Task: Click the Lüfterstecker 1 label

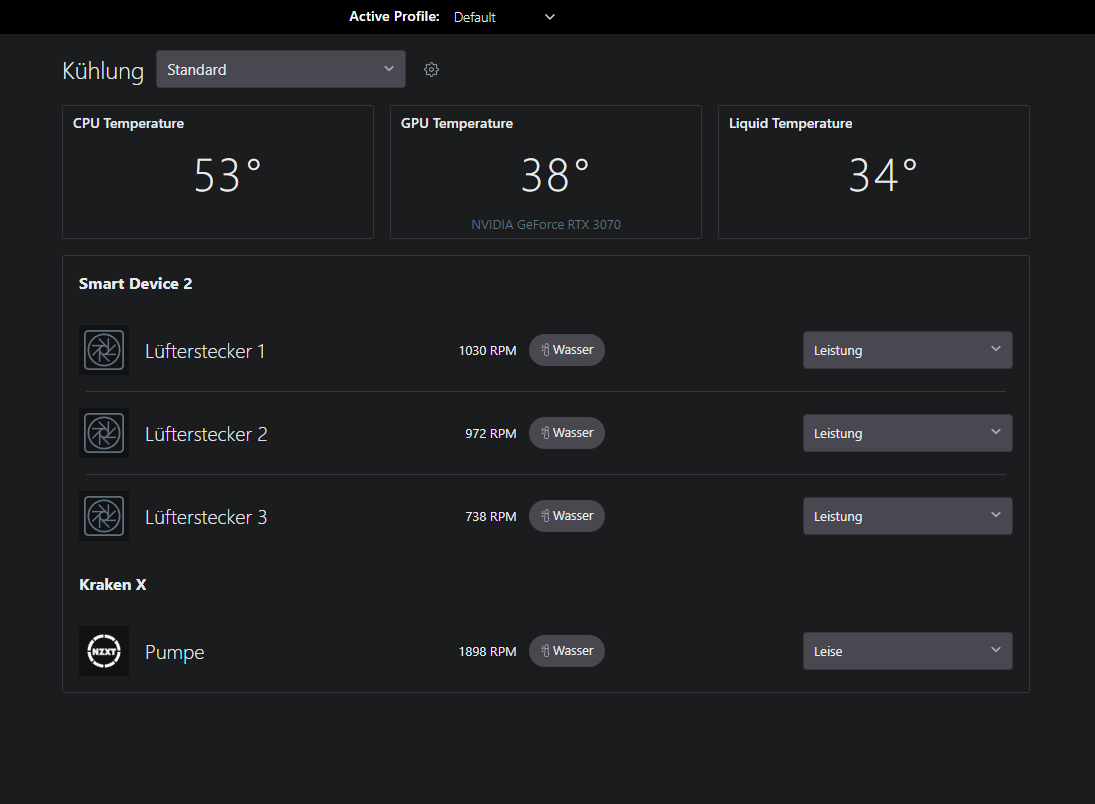Action: point(205,351)
